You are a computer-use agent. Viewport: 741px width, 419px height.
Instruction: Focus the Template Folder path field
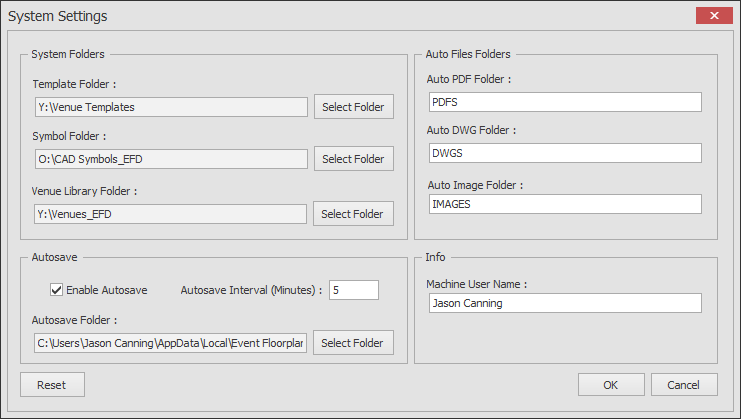coord(171,107)
